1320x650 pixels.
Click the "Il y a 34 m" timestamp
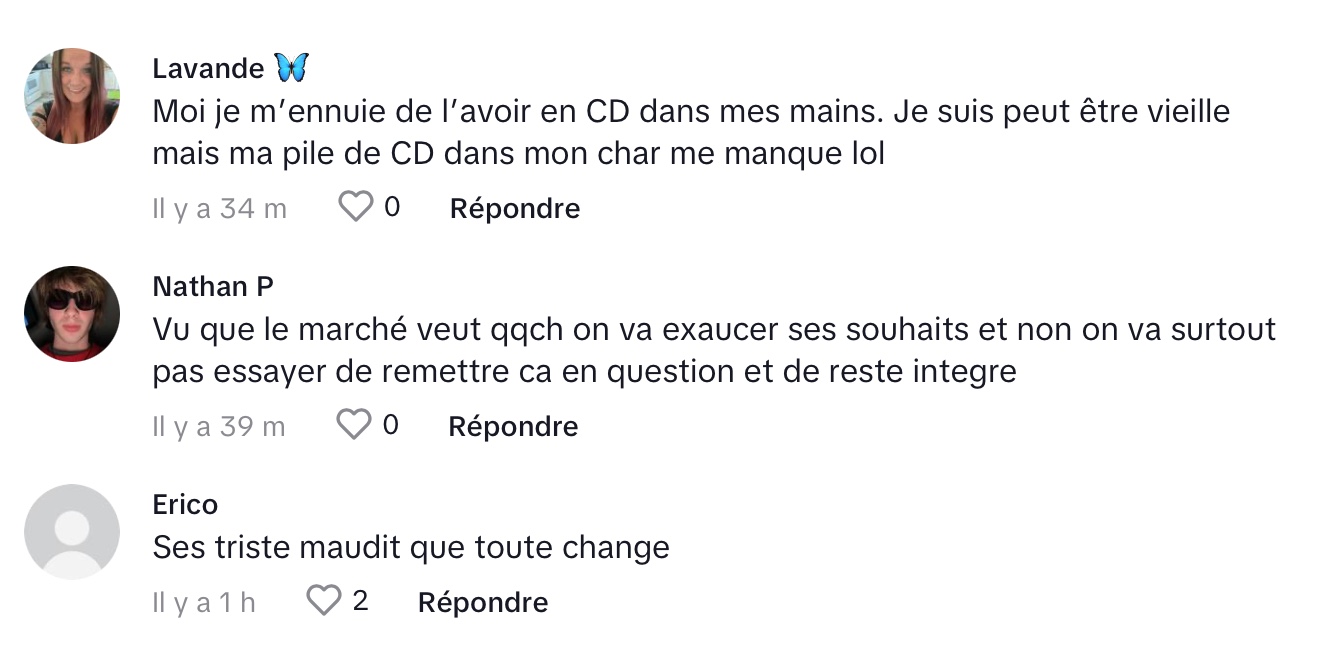[219, 208]
